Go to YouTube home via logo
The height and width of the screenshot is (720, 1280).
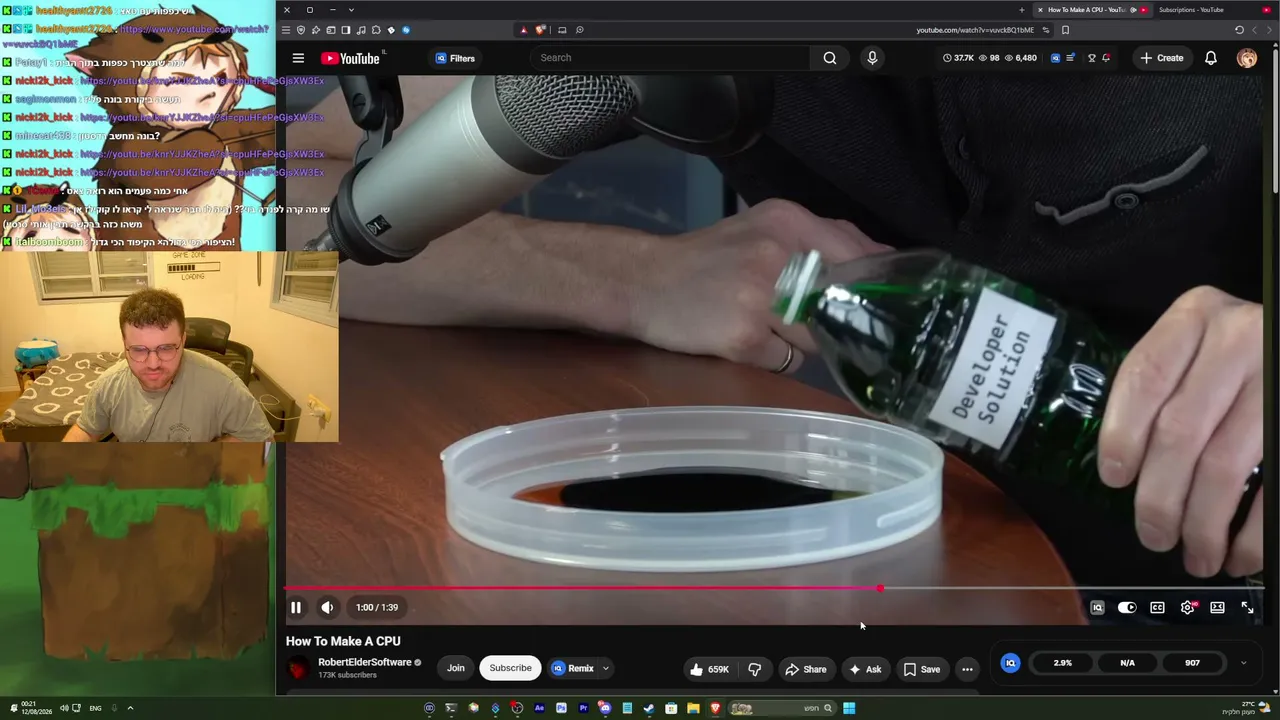pos(351,58)
